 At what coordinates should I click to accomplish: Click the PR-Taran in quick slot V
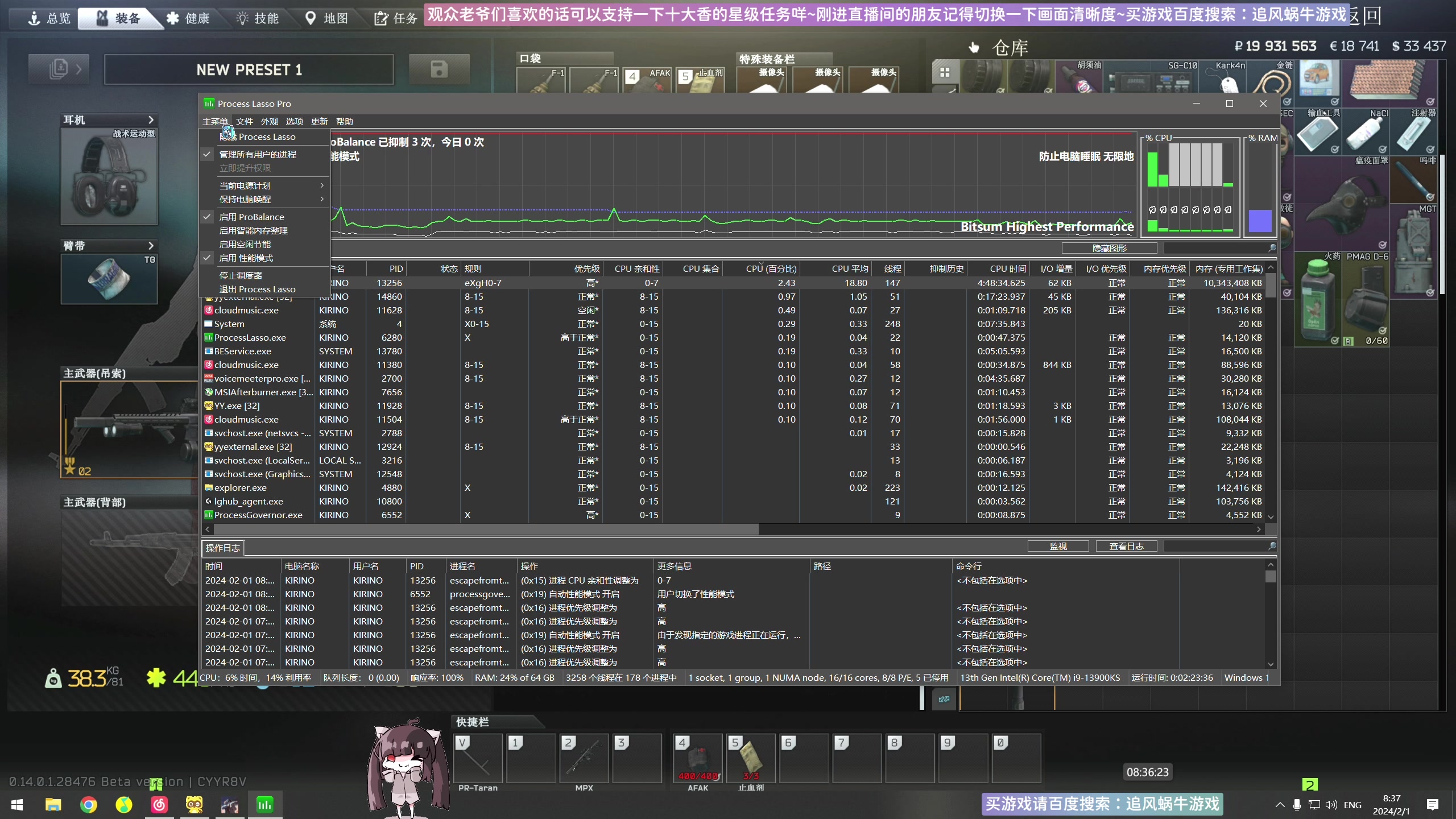click(478, 759)
